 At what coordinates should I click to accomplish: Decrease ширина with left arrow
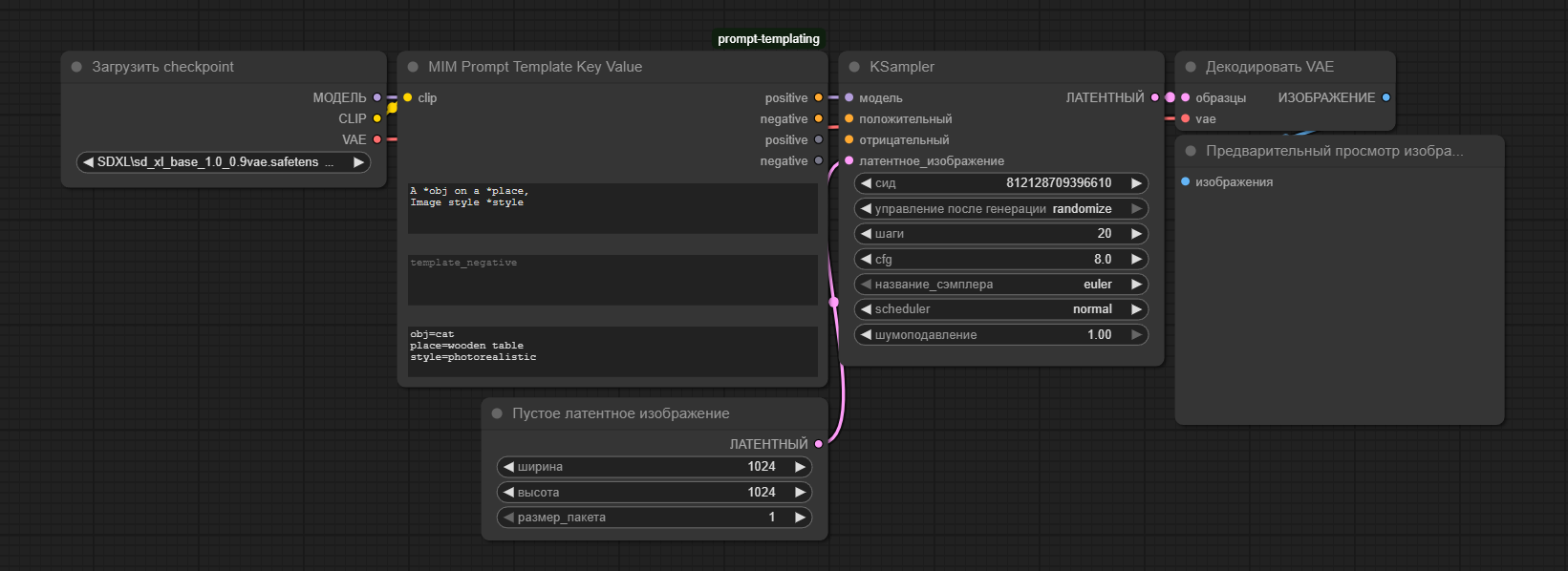click(508, 467)
